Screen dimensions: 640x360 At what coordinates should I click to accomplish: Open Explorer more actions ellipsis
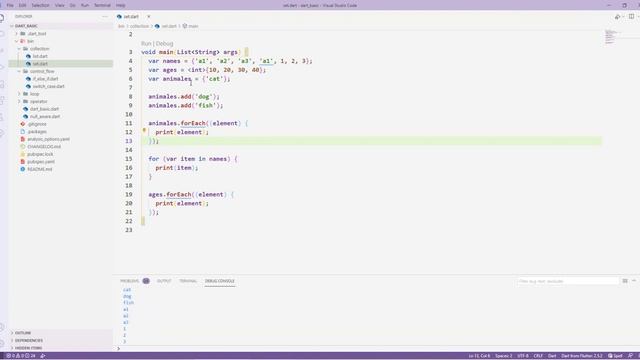tap(105, 16)
